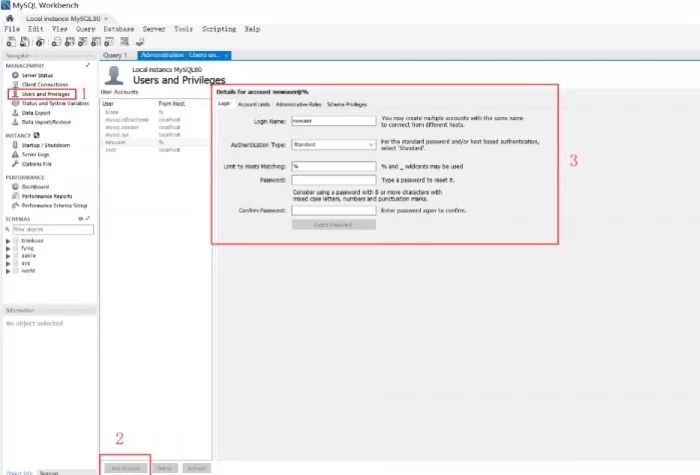The width and height of the screenshot is (700, 475).
Task: Open the File menu
Action: click(x=12, y=29)
